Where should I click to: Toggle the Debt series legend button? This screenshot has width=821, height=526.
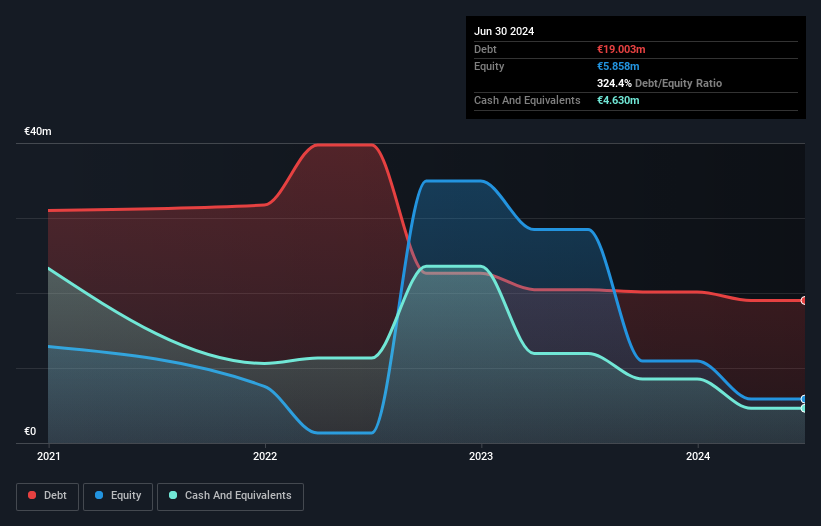coord(48,496)
